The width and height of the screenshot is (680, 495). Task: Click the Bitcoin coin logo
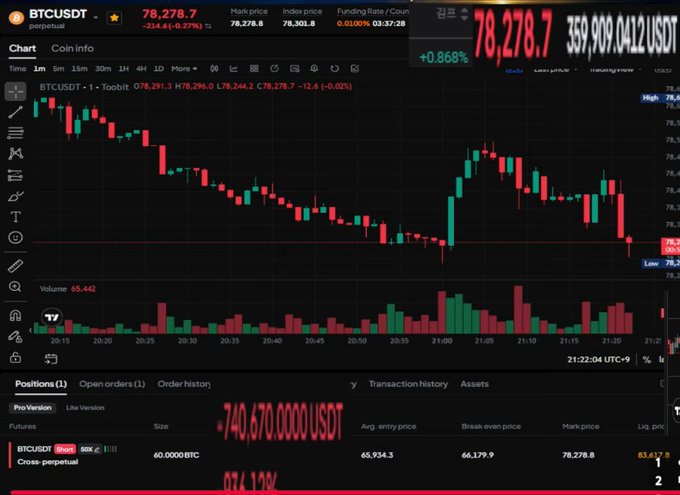point(16,18)
